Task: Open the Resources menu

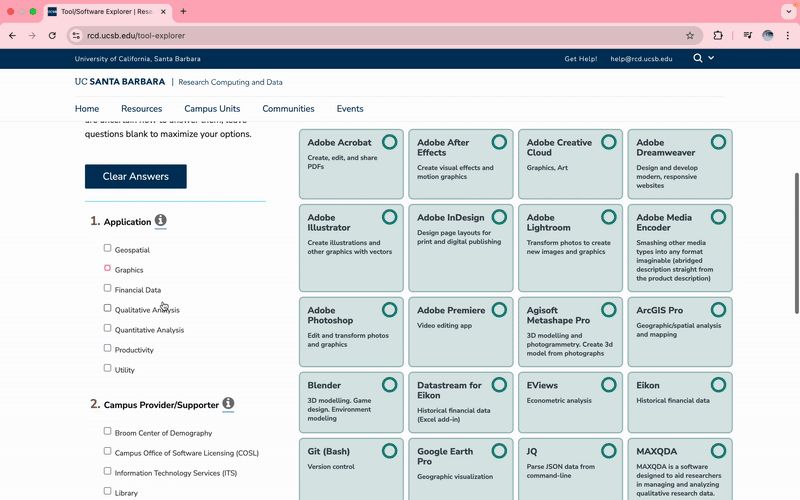Action: (x=141, y=109)
